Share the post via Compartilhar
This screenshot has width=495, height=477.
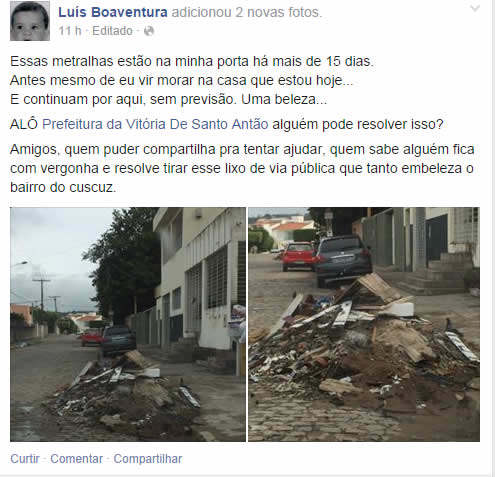148,459
